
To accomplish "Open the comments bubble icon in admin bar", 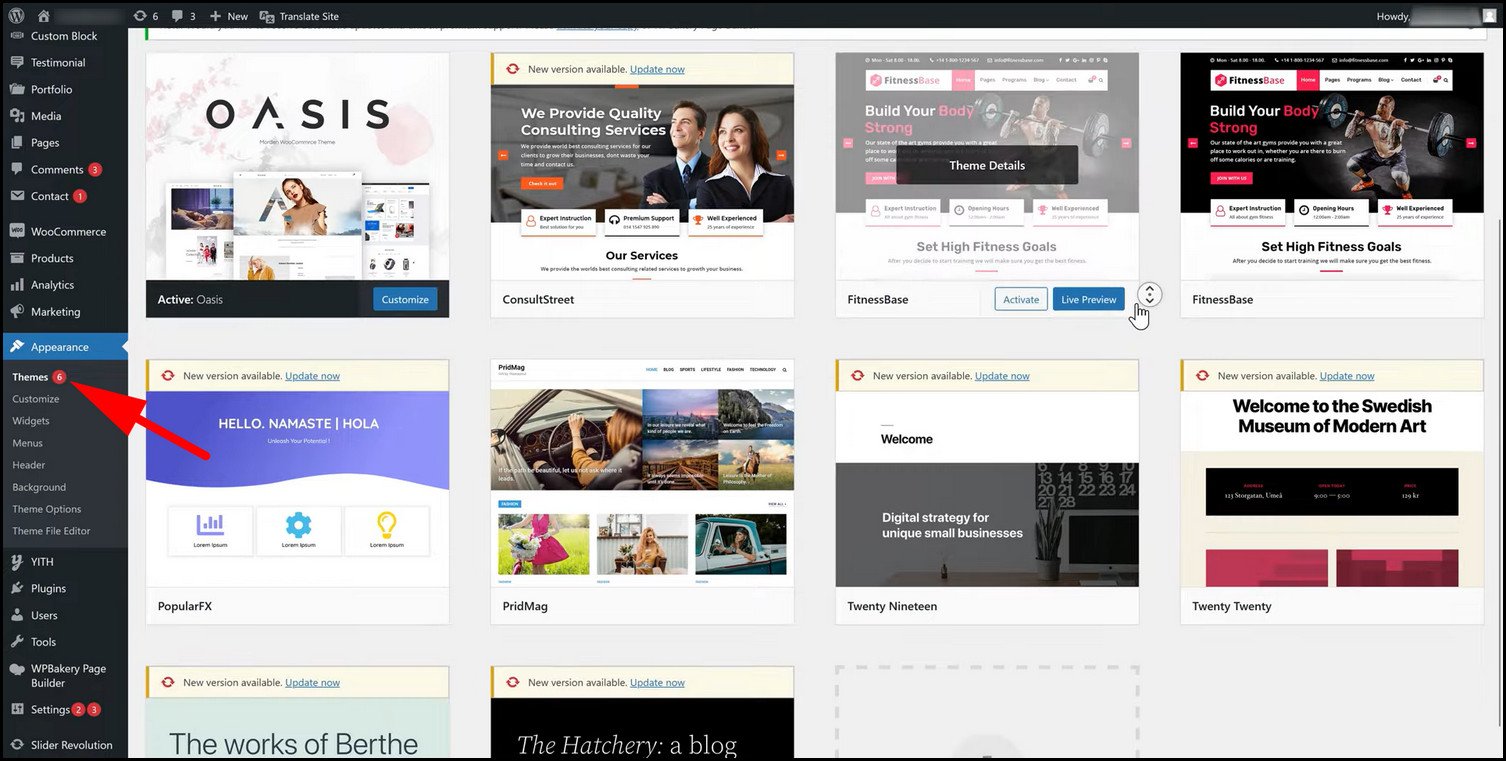I will coord(178,16).
